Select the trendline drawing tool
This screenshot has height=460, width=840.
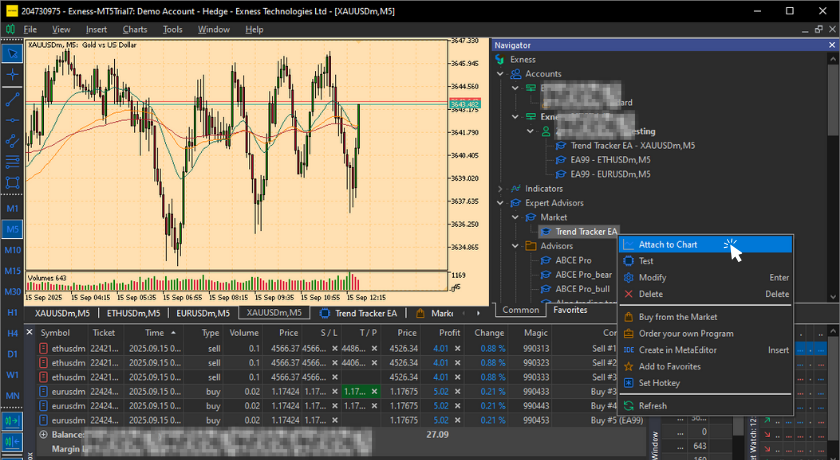coord(12,100)
